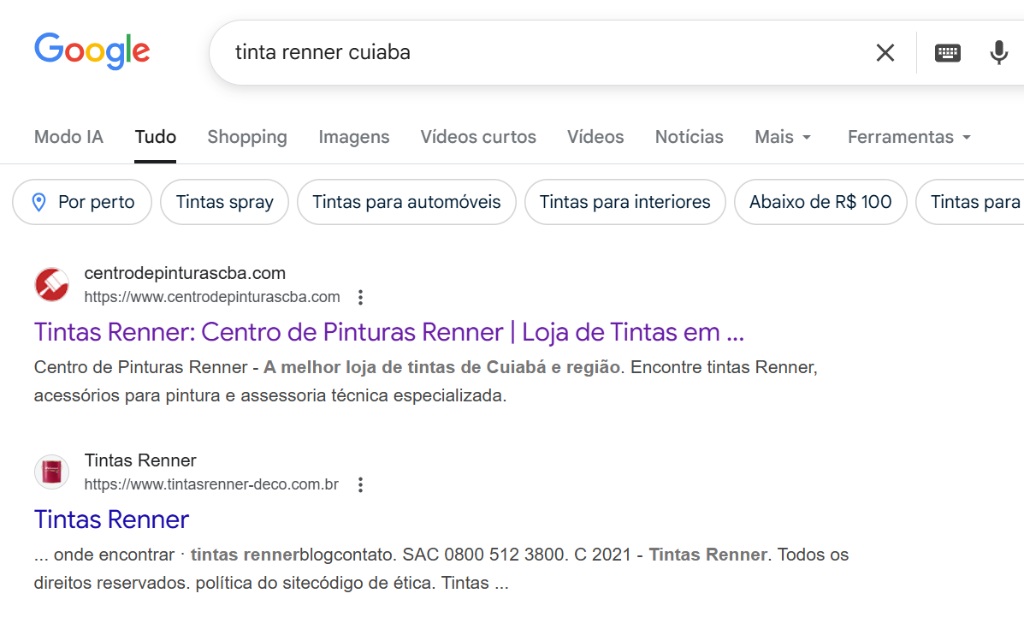
Task: Toggle the Tintas spray filter chip
Action: coord(224,201)
